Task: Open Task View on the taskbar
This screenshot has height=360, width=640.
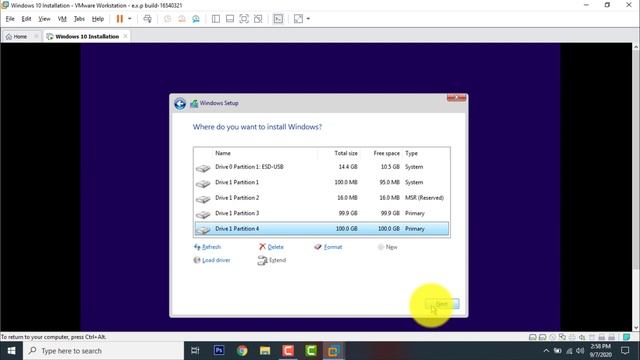Action: [x=195, y=351]
